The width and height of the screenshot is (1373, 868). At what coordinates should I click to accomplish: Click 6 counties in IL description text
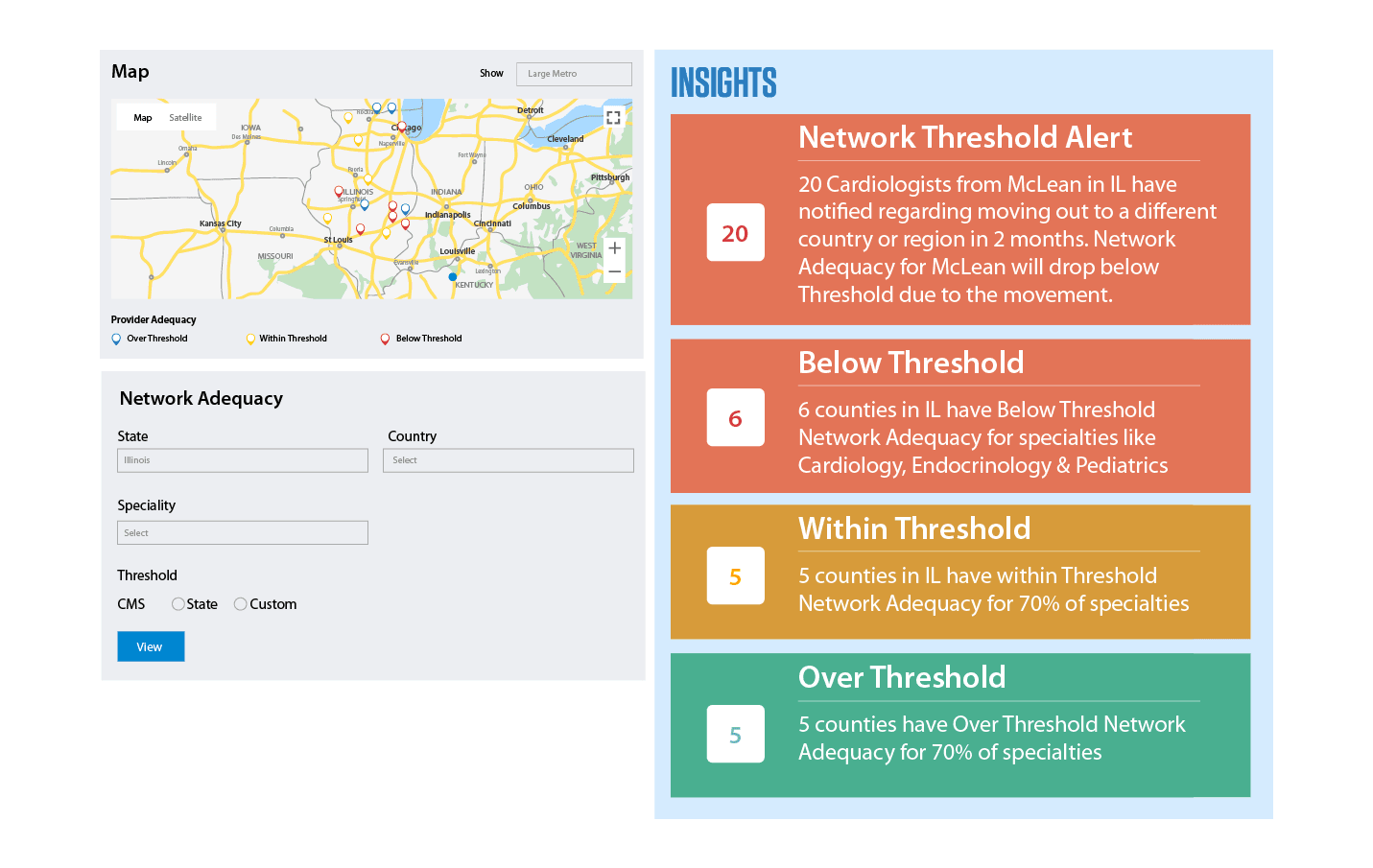click(x=983, y=437)
